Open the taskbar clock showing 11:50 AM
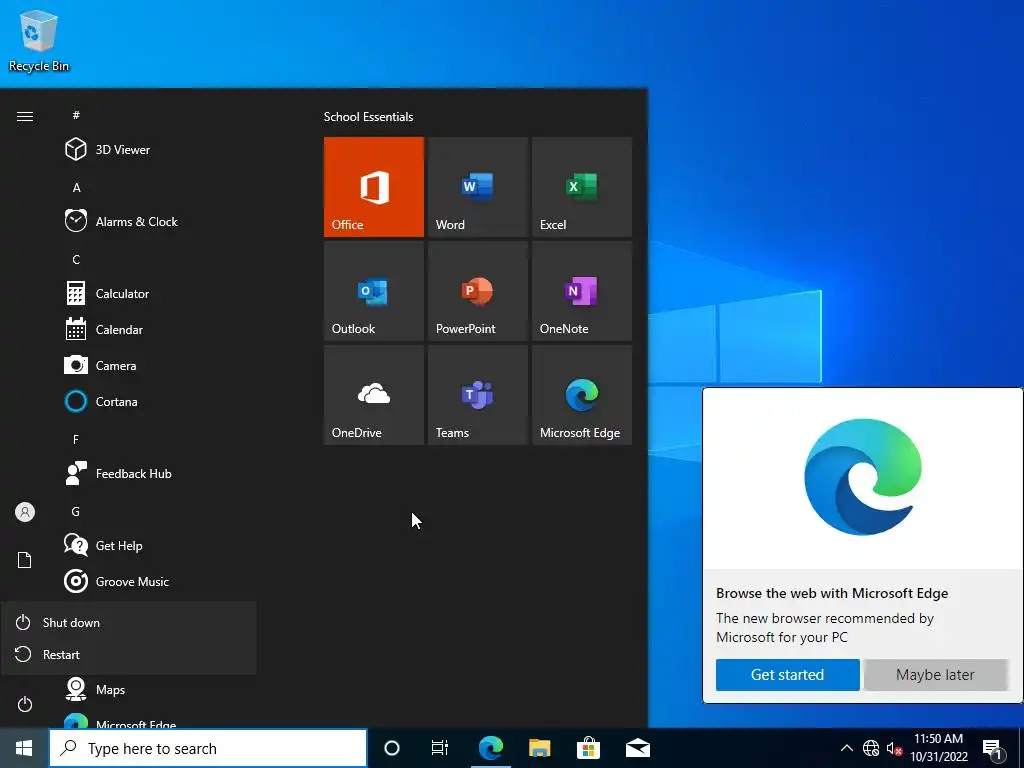 pos(938,748)
